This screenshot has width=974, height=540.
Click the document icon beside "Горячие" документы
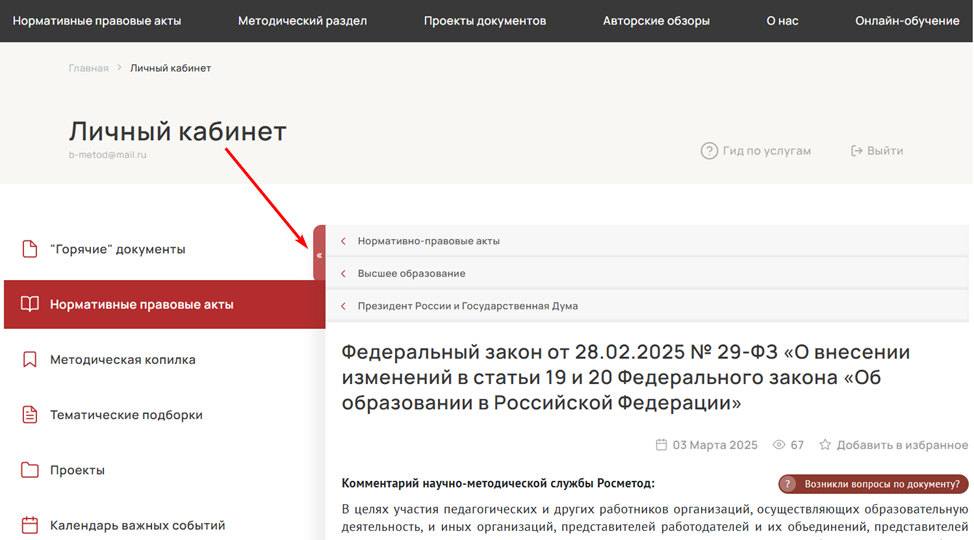[30, 249]
